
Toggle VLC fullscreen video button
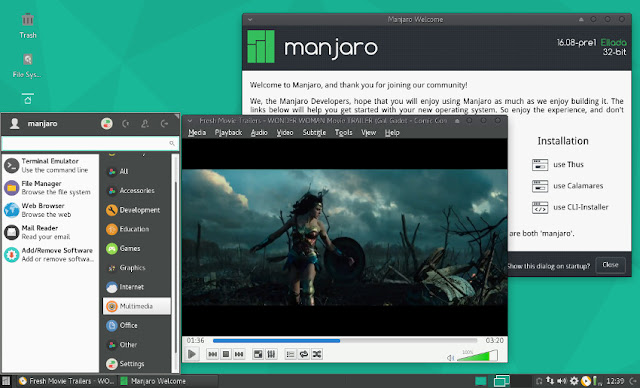[x=258, y=354]
